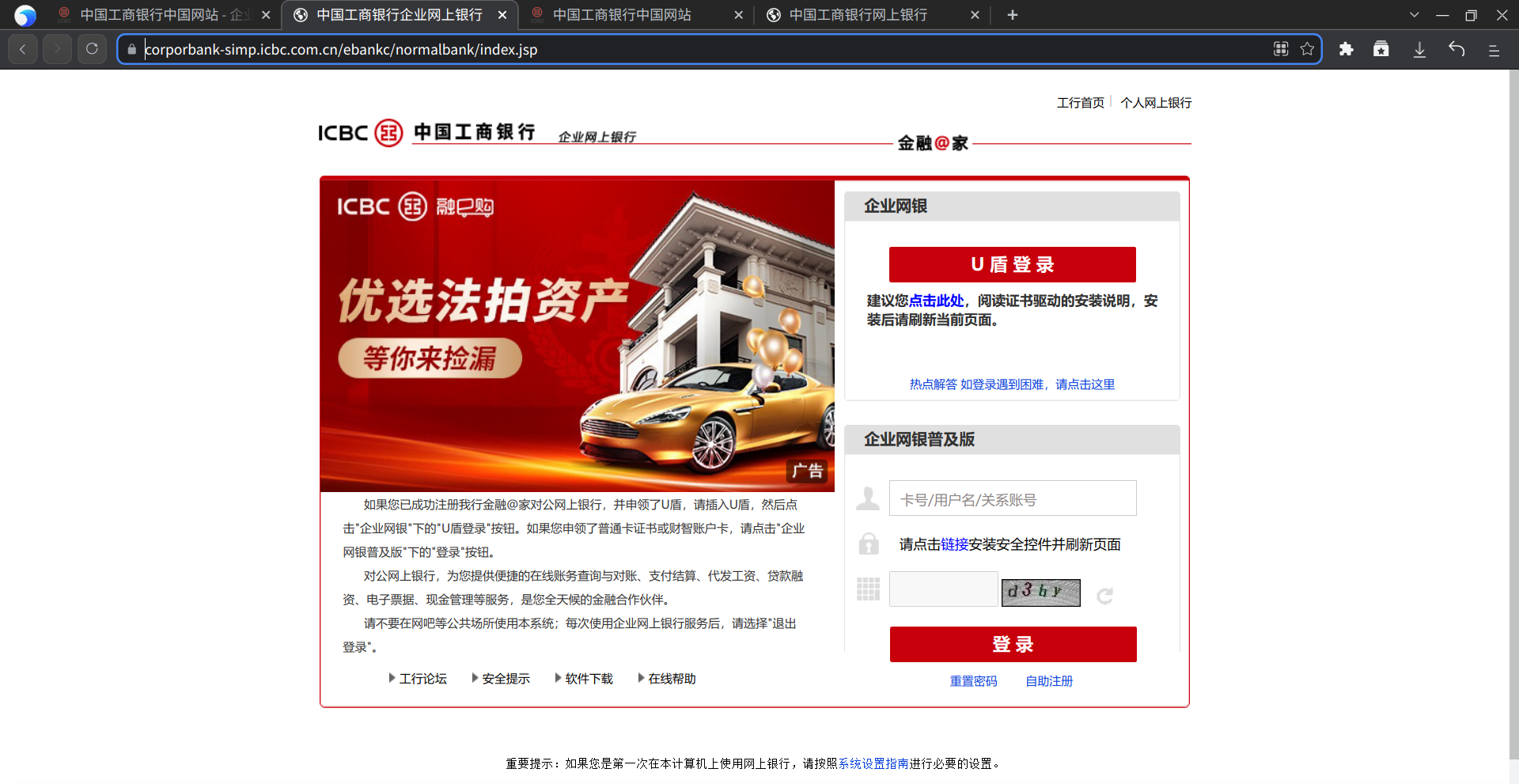
Task: Click the red 登录 button
Action: click(x=1012, y=644)
